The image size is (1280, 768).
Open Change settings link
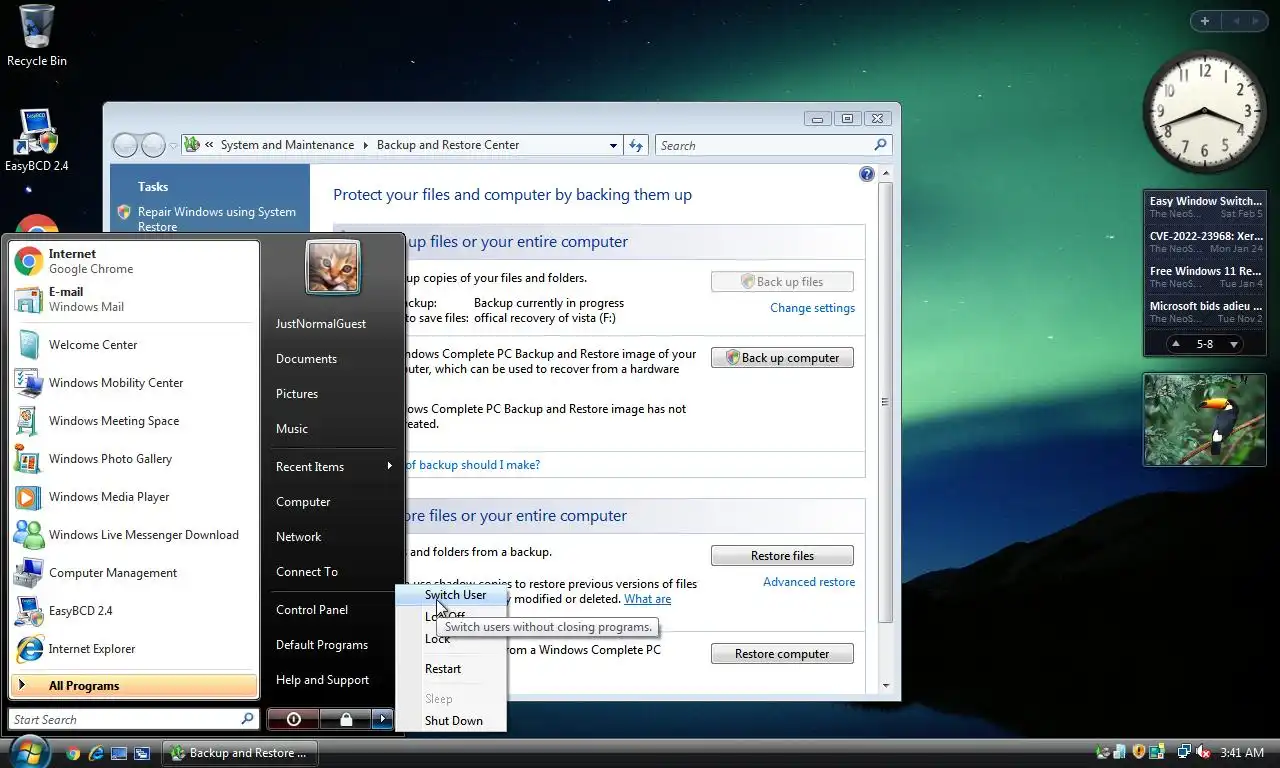[x=812, y=308]
